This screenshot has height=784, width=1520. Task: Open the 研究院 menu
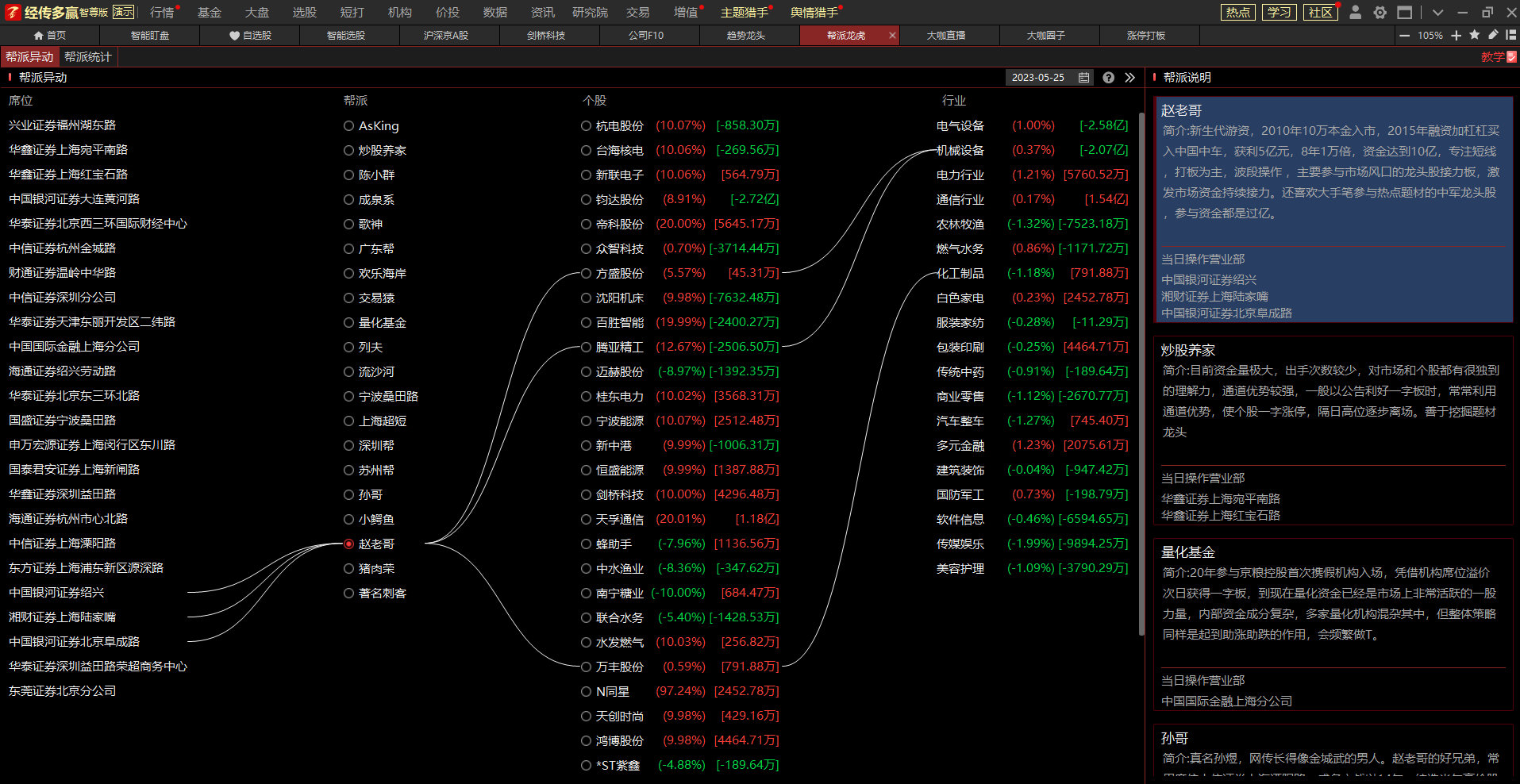(x=590, y=13)
